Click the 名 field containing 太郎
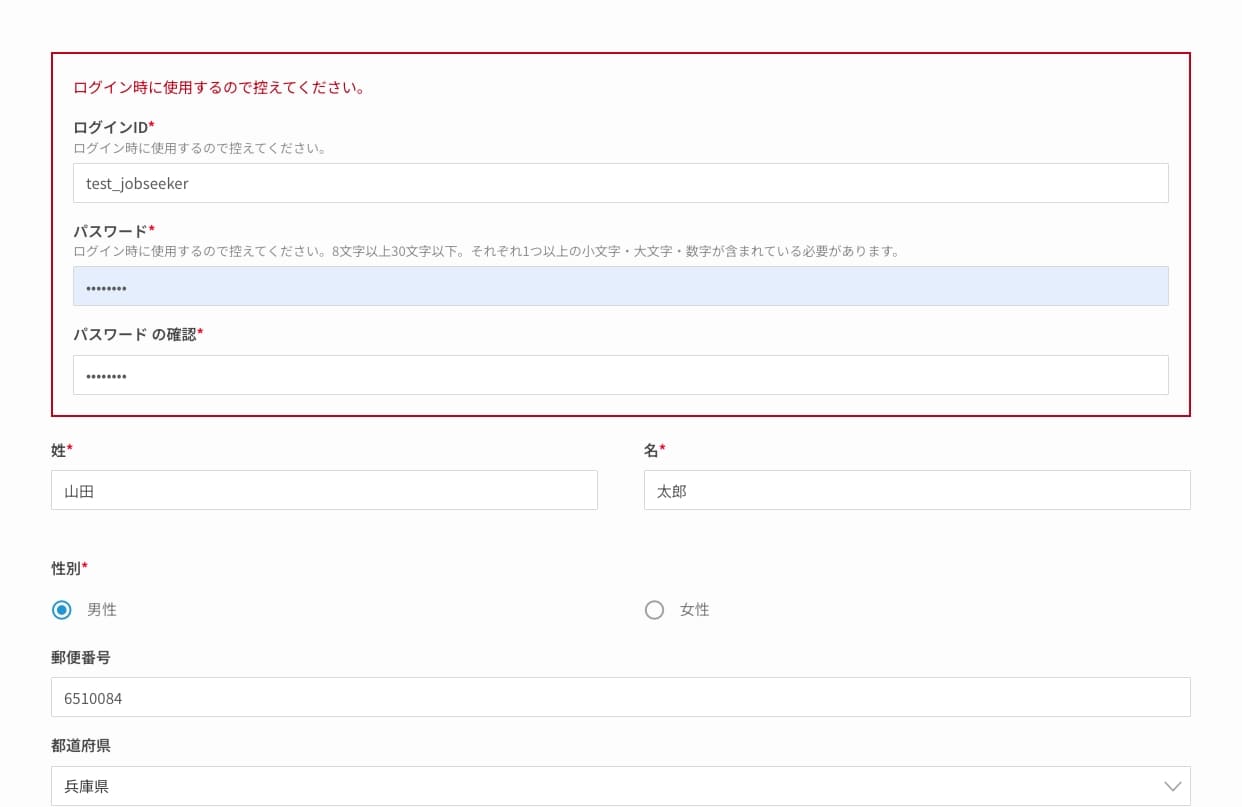 click(916, 490)
